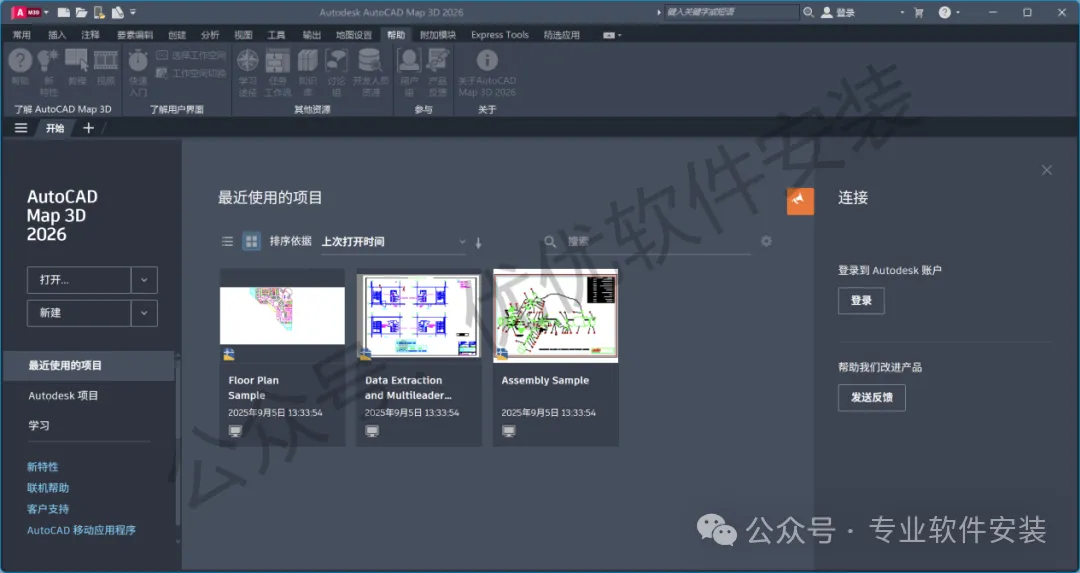Open the AutoCAD 移动应用程序 link
This screenshot has width=1080, height=573.
coord(81,530)
